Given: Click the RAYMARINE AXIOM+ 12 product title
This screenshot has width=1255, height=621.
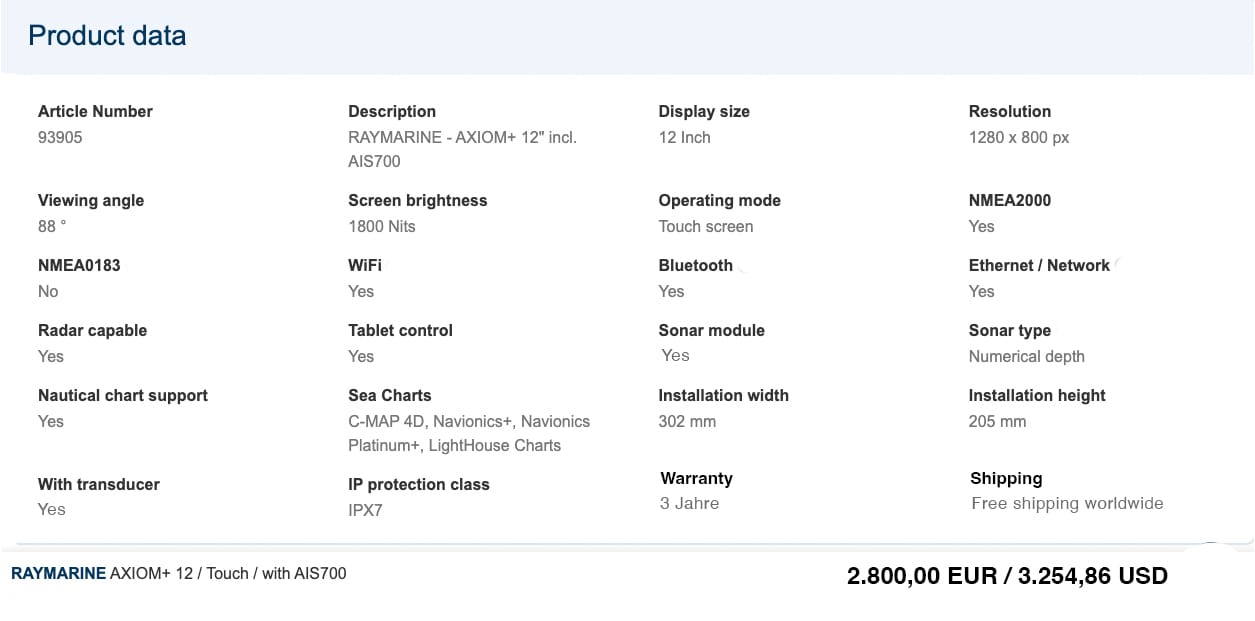Looking at the screenshot, I should click(178, 573).
